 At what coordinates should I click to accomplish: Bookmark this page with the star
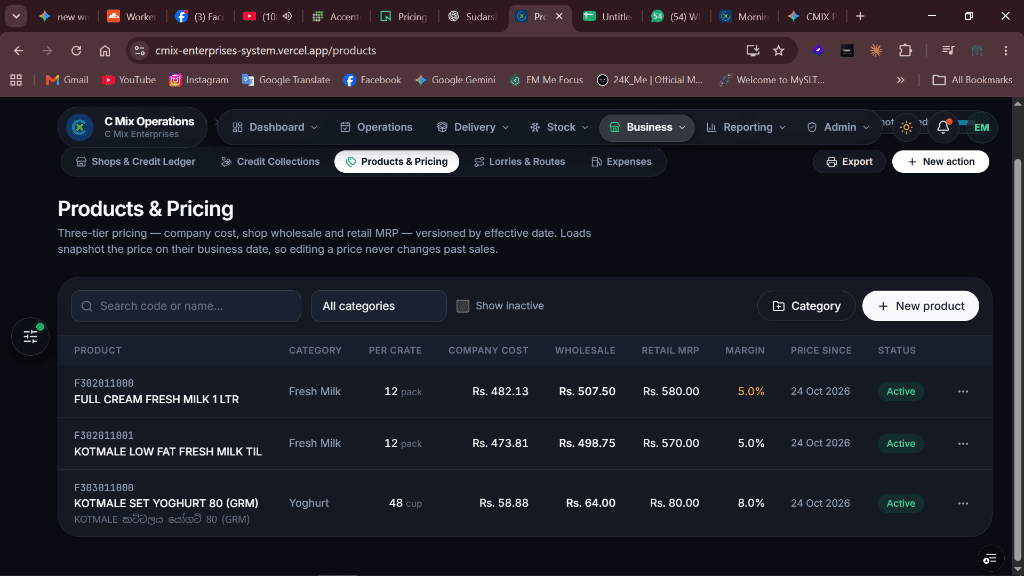coord(778,50)
